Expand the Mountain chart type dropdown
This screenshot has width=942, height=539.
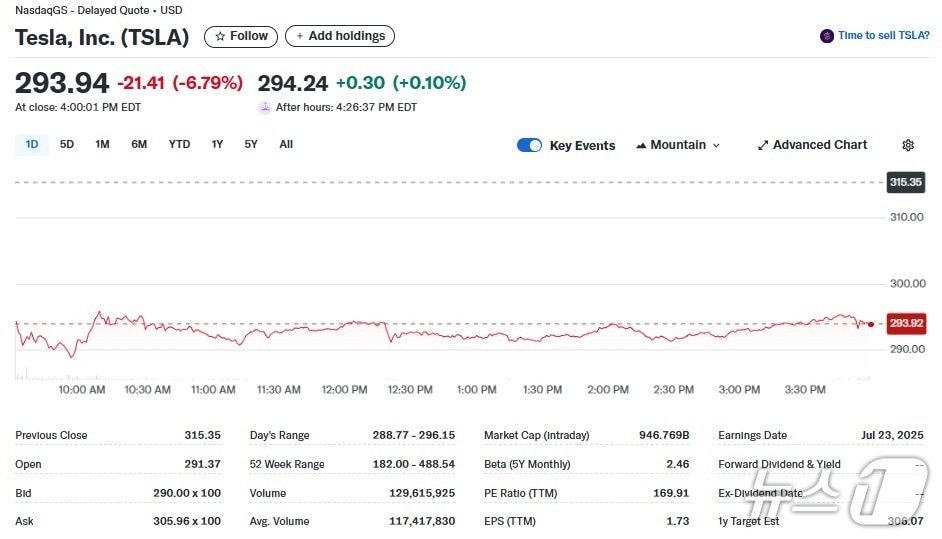716,145
